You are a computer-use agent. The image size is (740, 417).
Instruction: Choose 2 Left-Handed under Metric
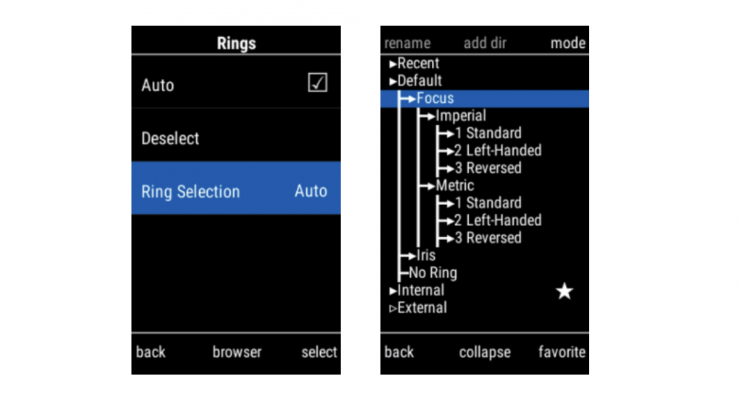497,220
